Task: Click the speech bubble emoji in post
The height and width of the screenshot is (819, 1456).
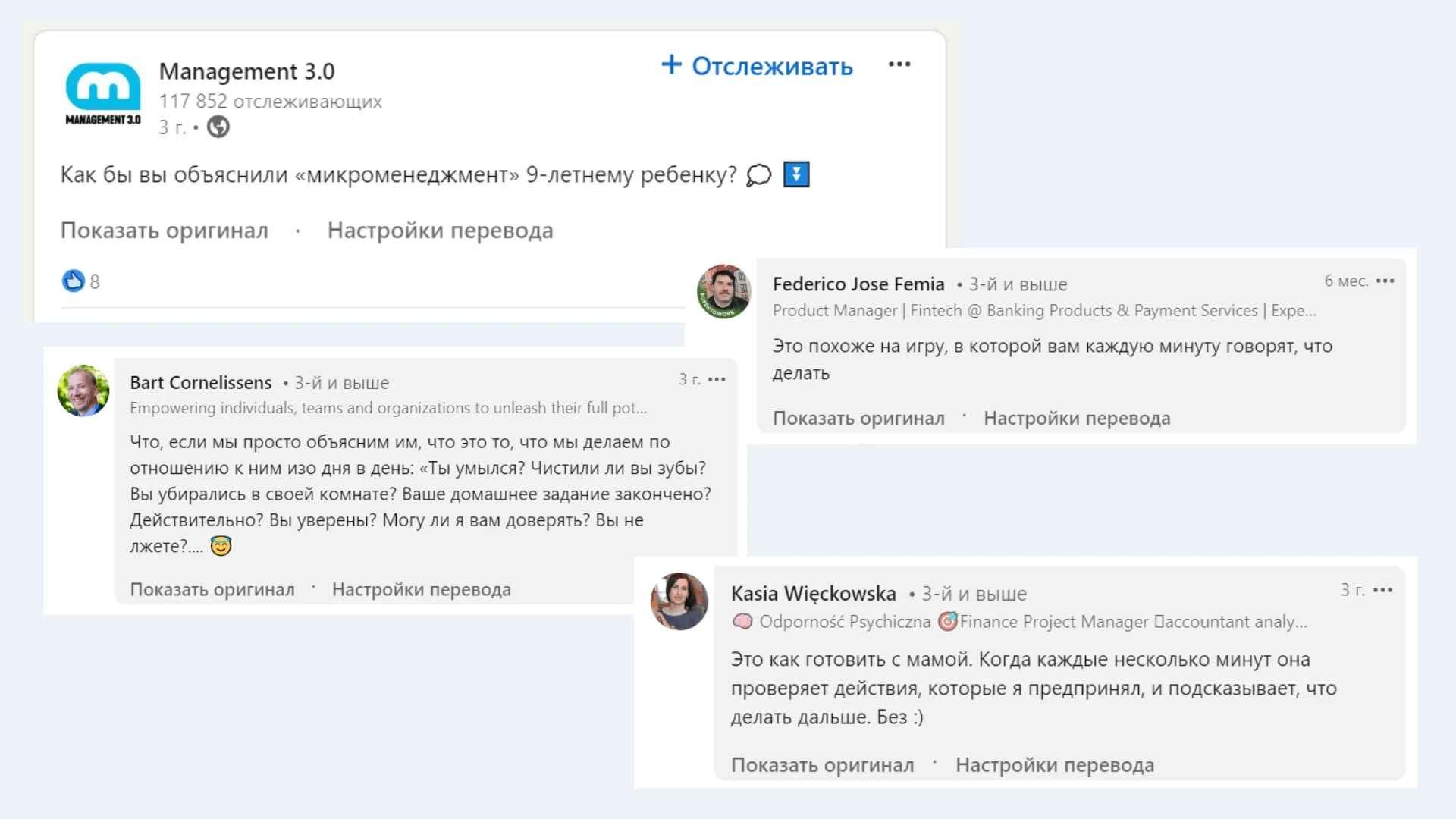Action: coord(758,175)
